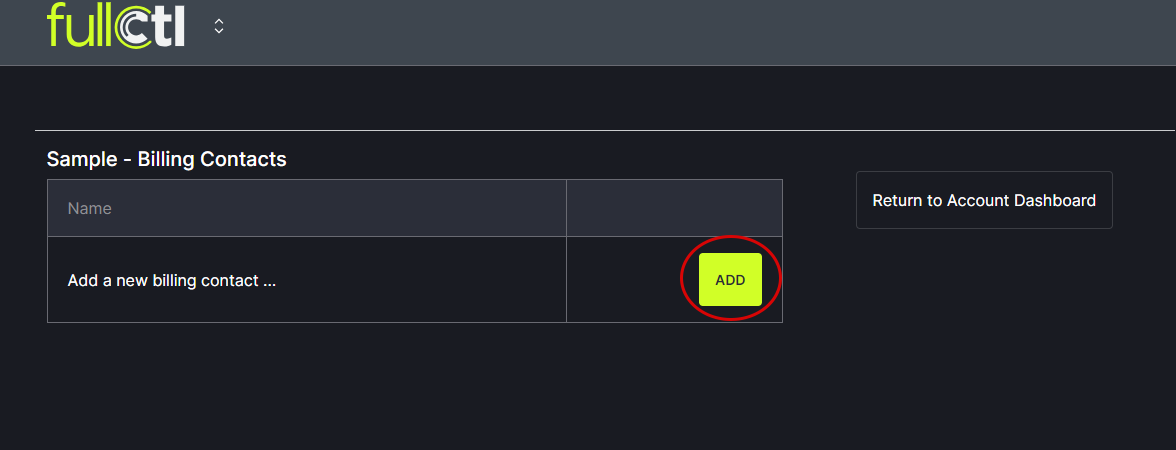Select the 'Add a new billing contact ...' row text
The height and width of the screenshot is (450, 1176).
tap(171, 280)
